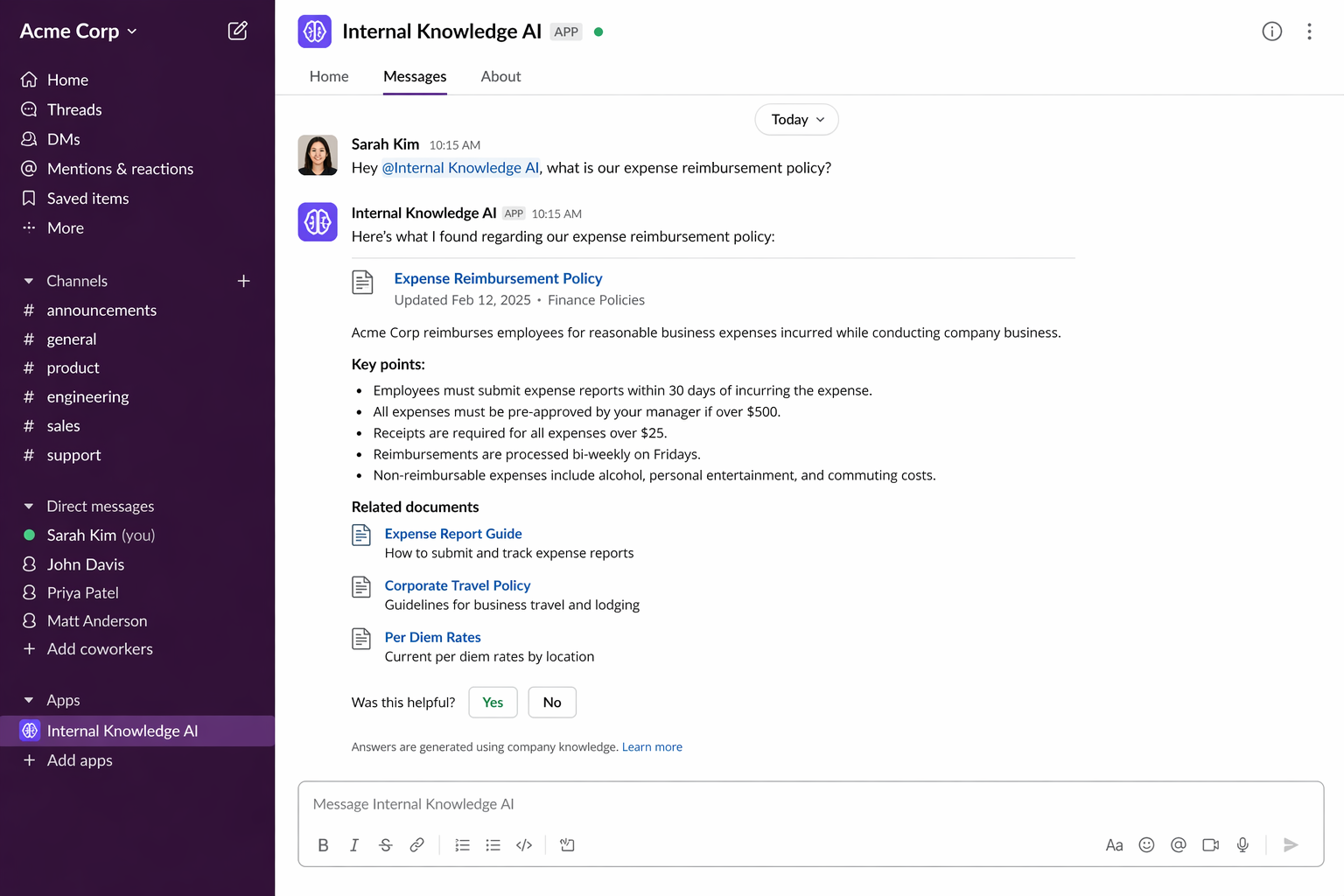Open the Corporate Travel Policy document
This screenshot has height=896, width=1344.
click(x=457, y=584)
